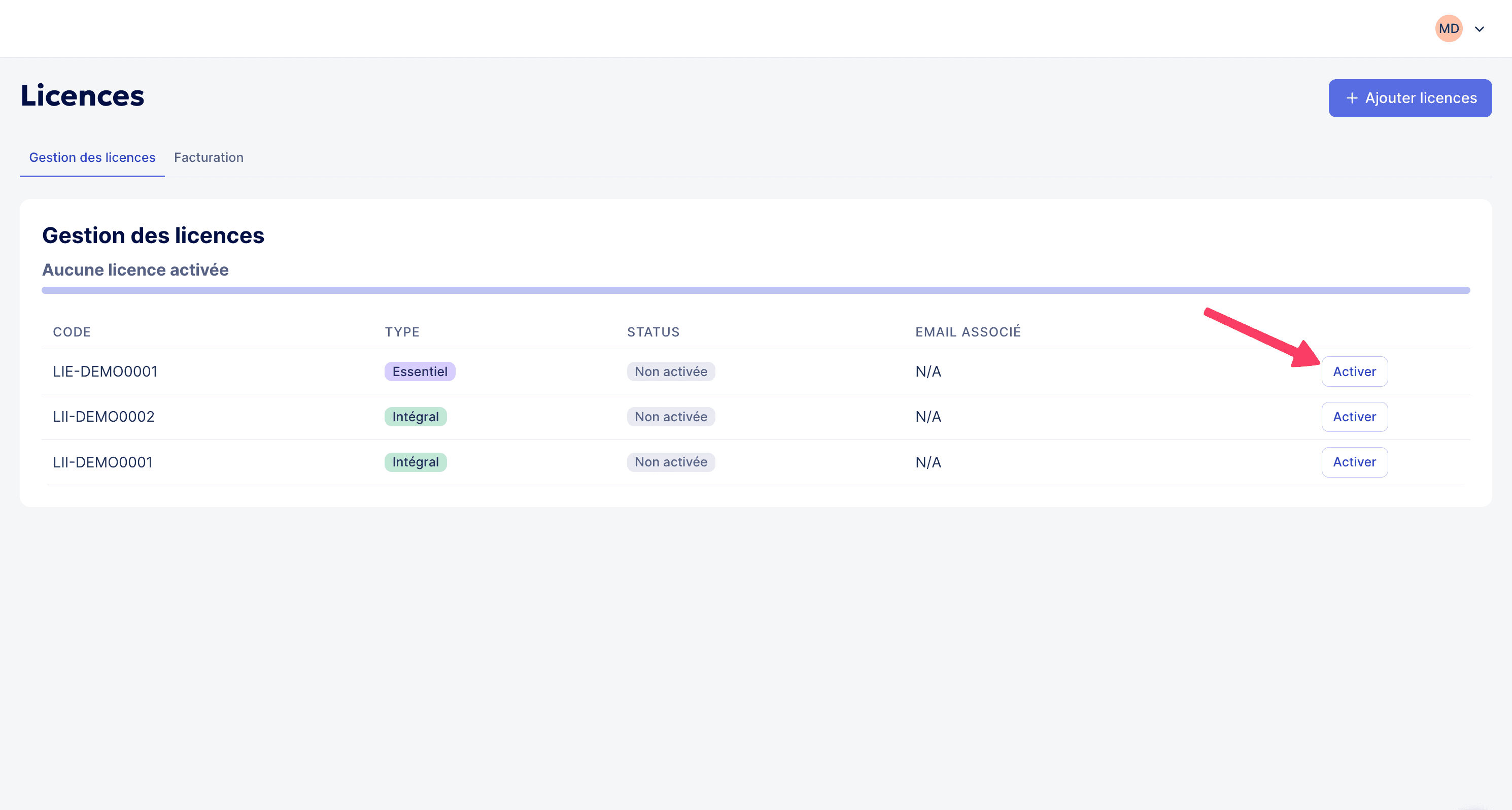Click the MD user avatar
Viewport: 1512px width, 810px height.
pos(1448,28)
